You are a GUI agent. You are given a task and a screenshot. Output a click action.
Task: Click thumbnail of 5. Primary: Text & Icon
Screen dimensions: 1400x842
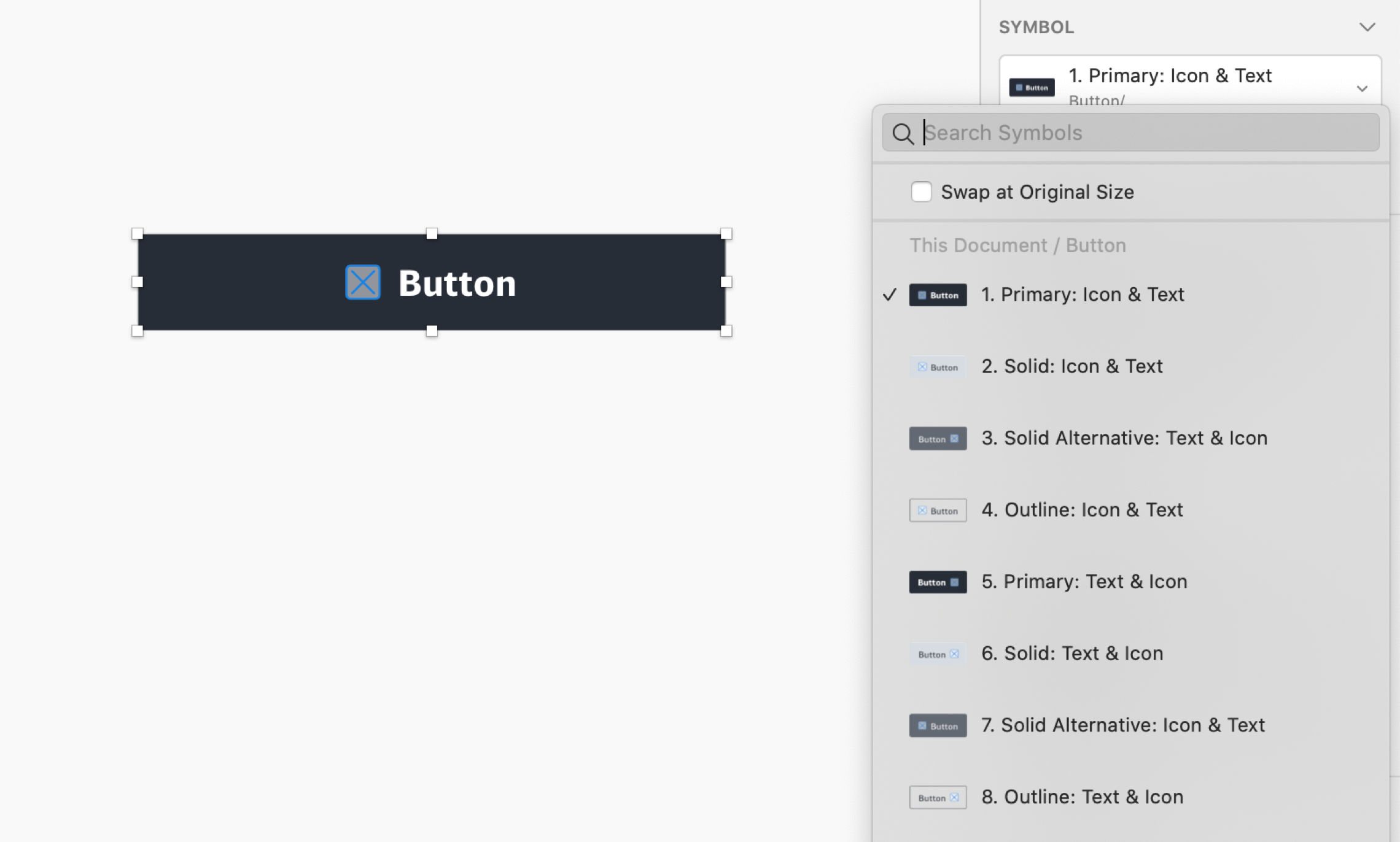tap(938, 582)
